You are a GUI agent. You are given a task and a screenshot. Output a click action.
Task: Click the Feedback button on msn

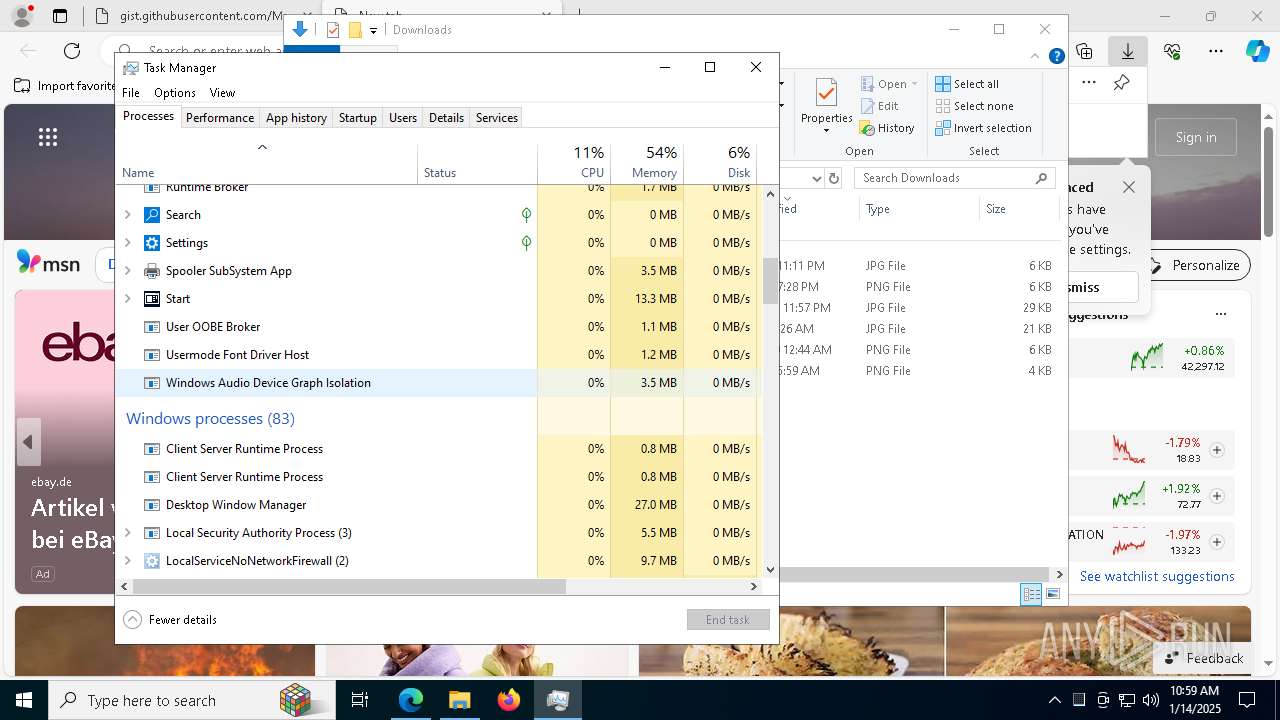[1203, 658]
